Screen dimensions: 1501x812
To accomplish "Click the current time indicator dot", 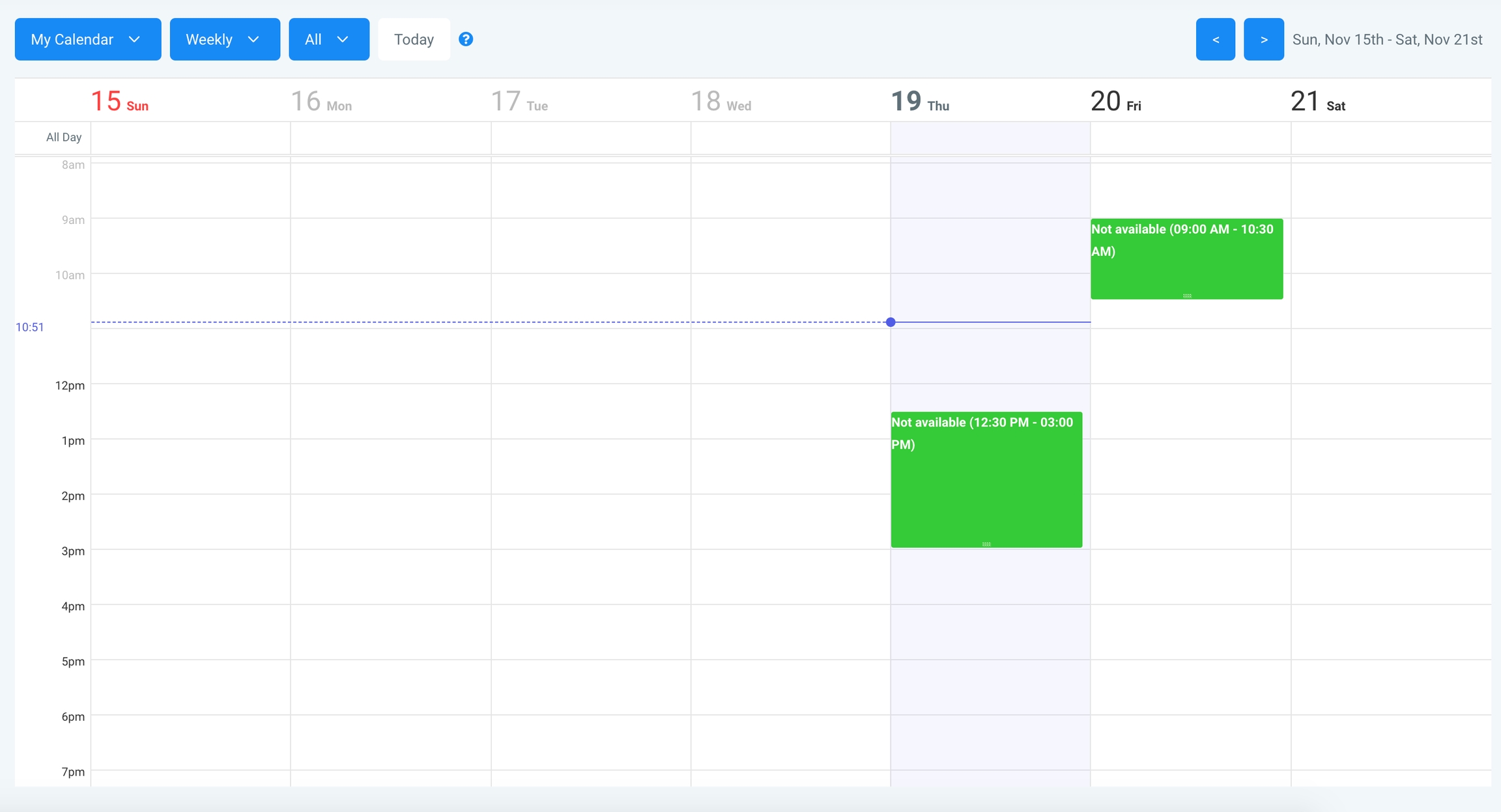I will coord(891,322).
